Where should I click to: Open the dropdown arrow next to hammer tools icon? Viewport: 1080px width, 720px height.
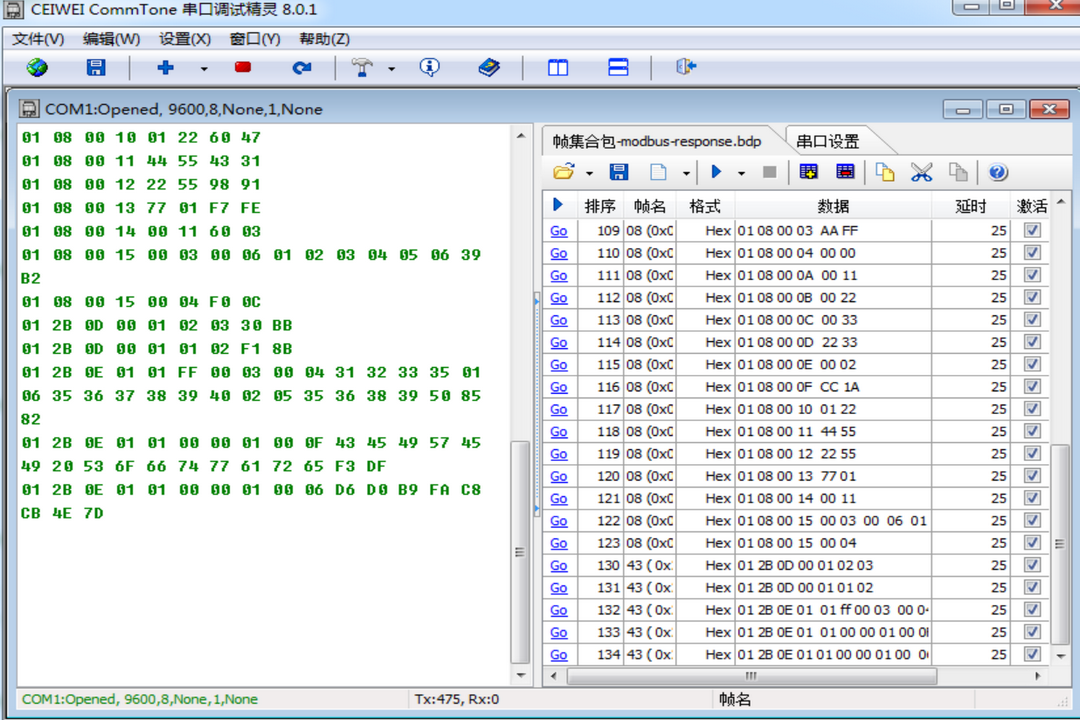tap(391, 69)
